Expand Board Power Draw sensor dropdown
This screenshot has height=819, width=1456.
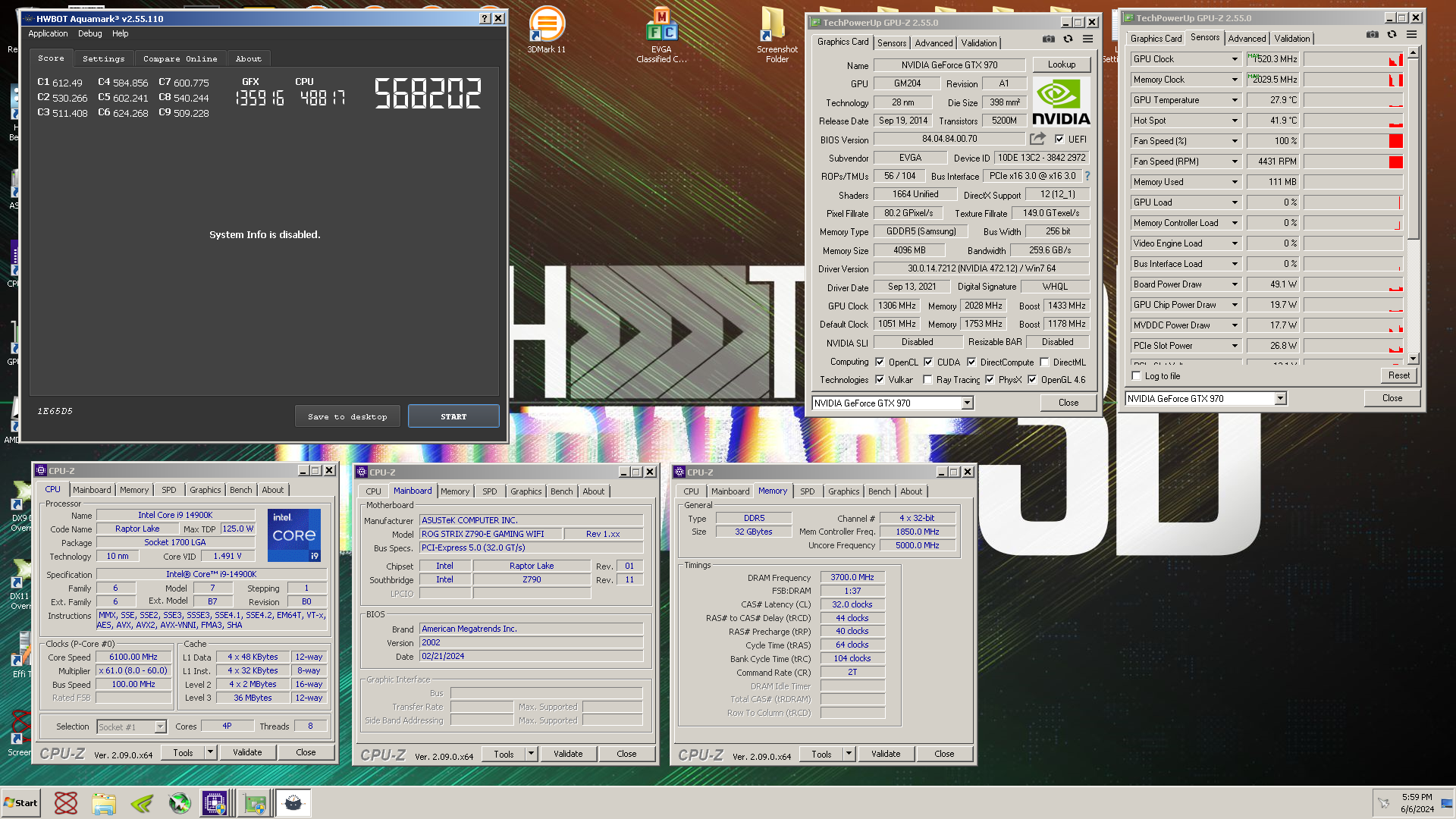1235,284
